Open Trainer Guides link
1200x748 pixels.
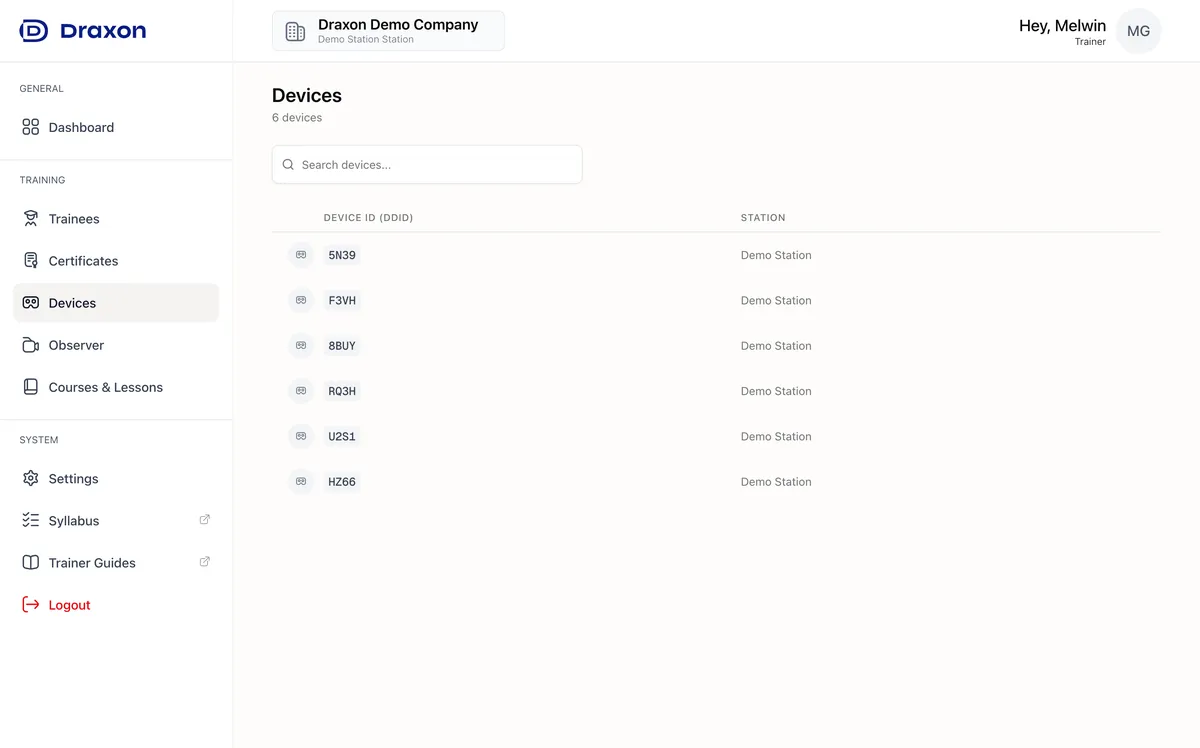[x=116, y=563]
